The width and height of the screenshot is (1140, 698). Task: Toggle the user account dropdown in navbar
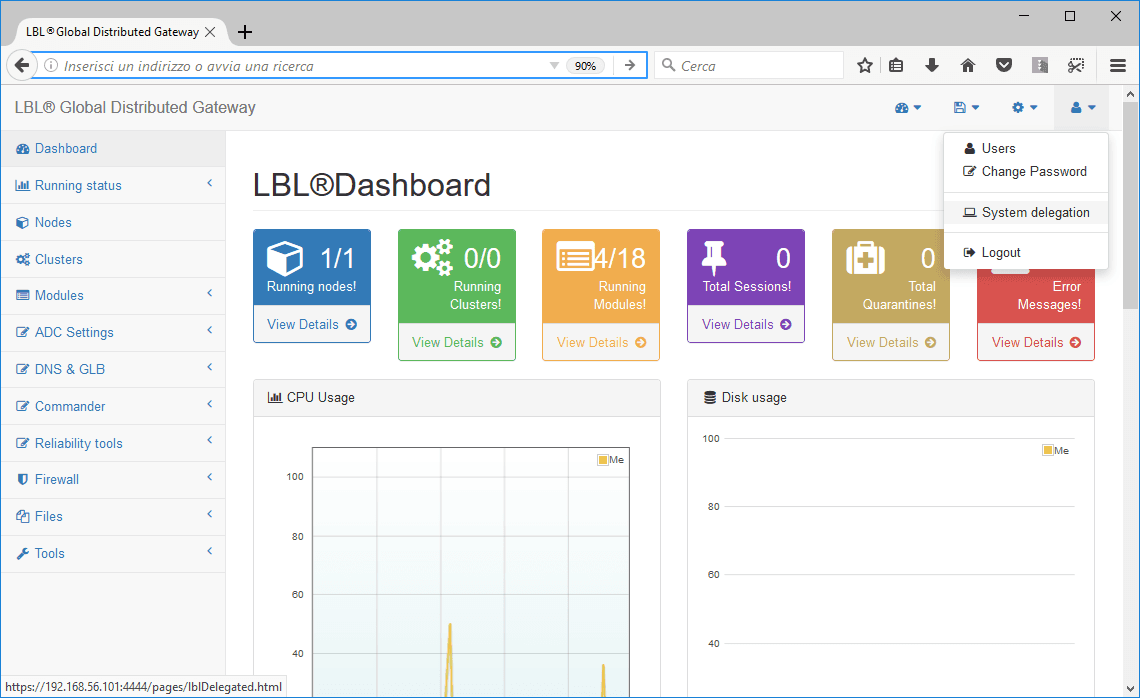(x=1083, y=108)
